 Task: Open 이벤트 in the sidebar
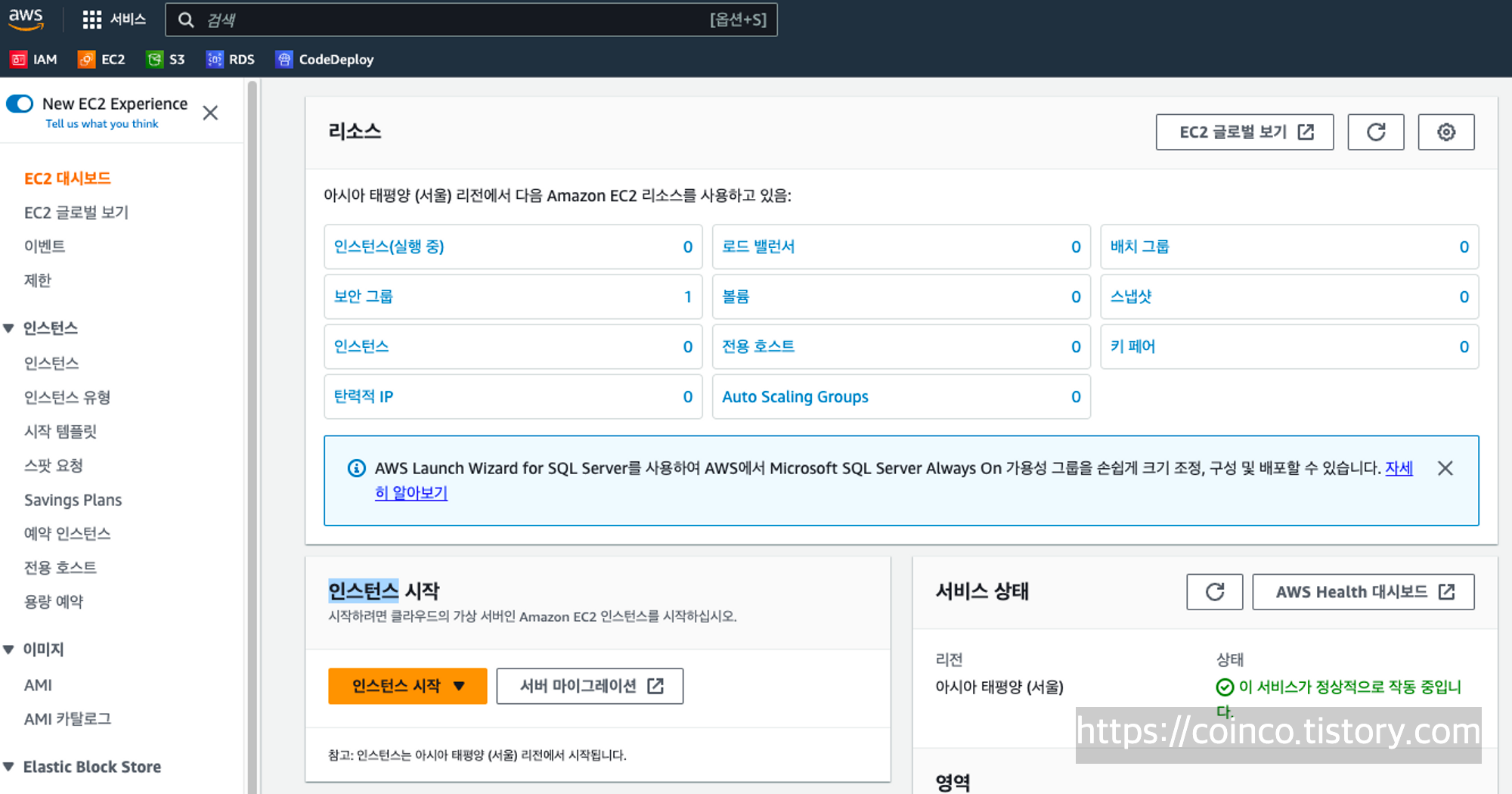[x=45, y=247]
